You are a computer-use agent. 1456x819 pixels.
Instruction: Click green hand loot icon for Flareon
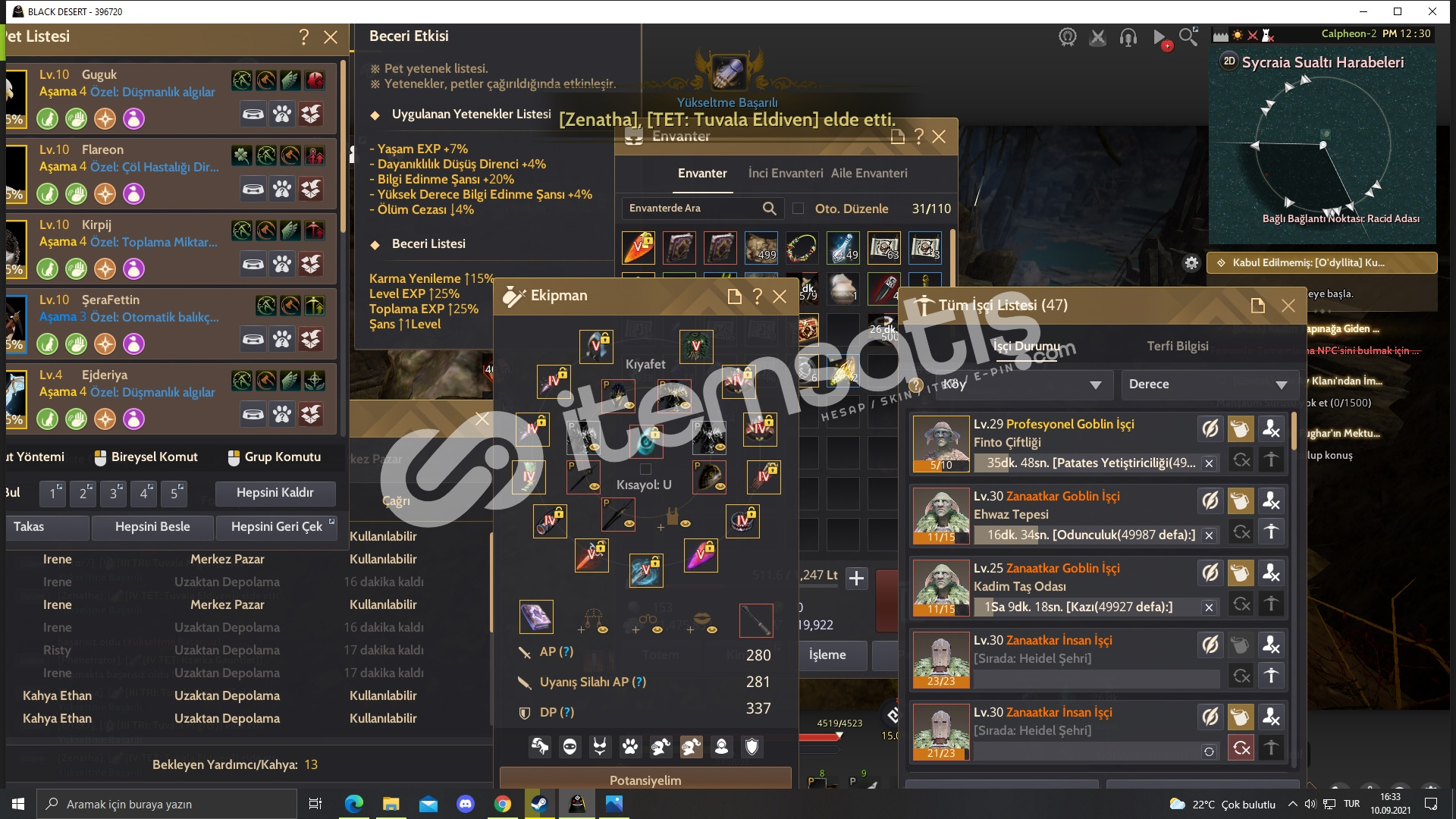point(77,193)
